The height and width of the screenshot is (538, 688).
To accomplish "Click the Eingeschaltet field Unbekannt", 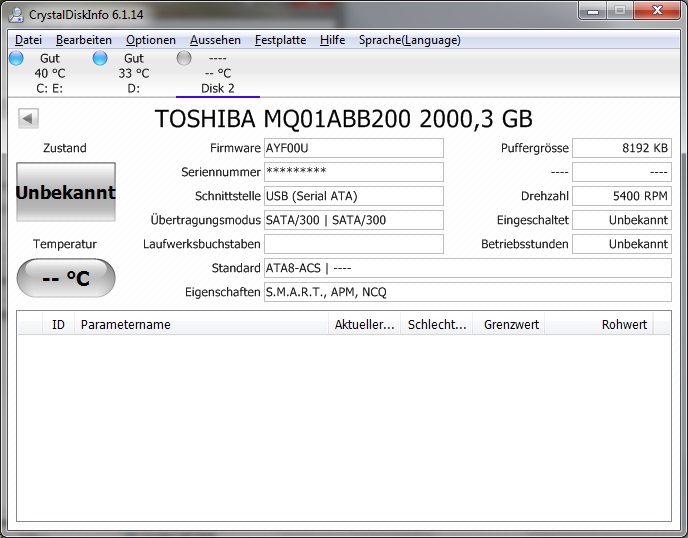I will [x=622, y=220].
